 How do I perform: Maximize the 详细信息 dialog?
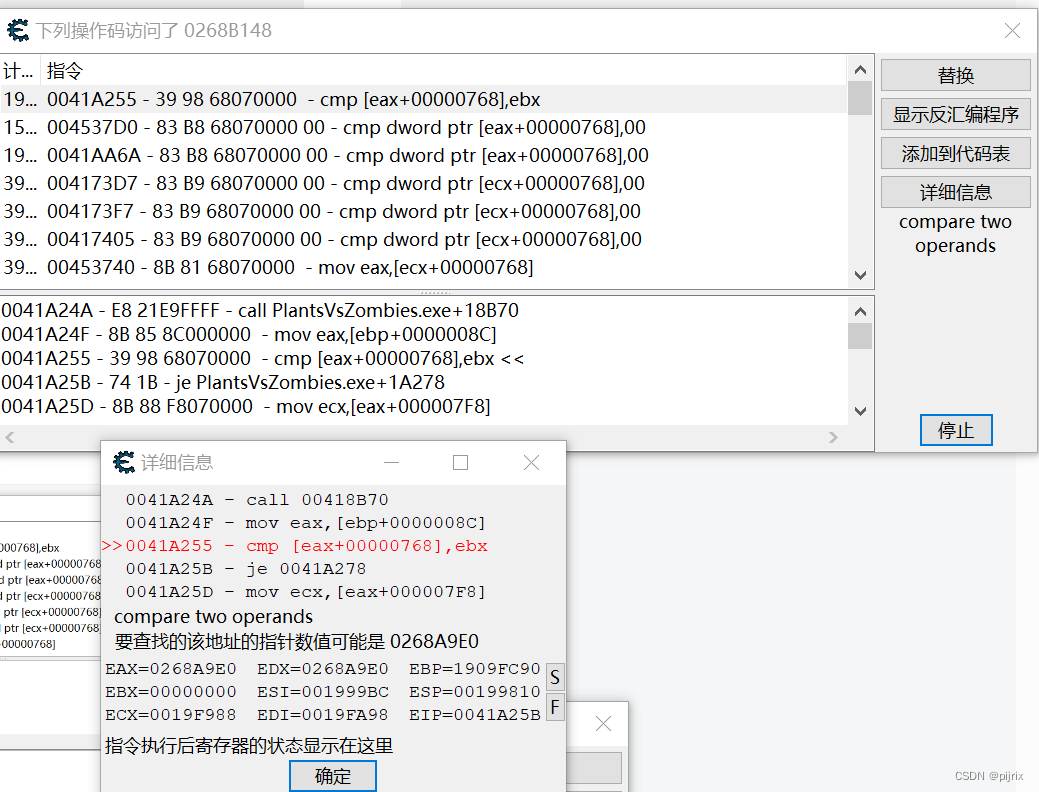coord(461,463)
